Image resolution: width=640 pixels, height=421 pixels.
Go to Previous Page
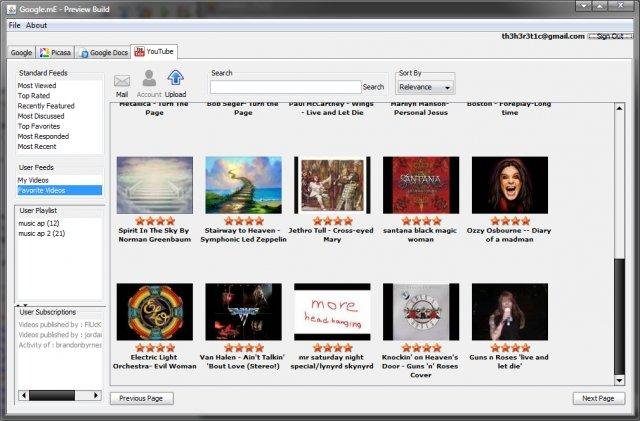tap(141, 398)
